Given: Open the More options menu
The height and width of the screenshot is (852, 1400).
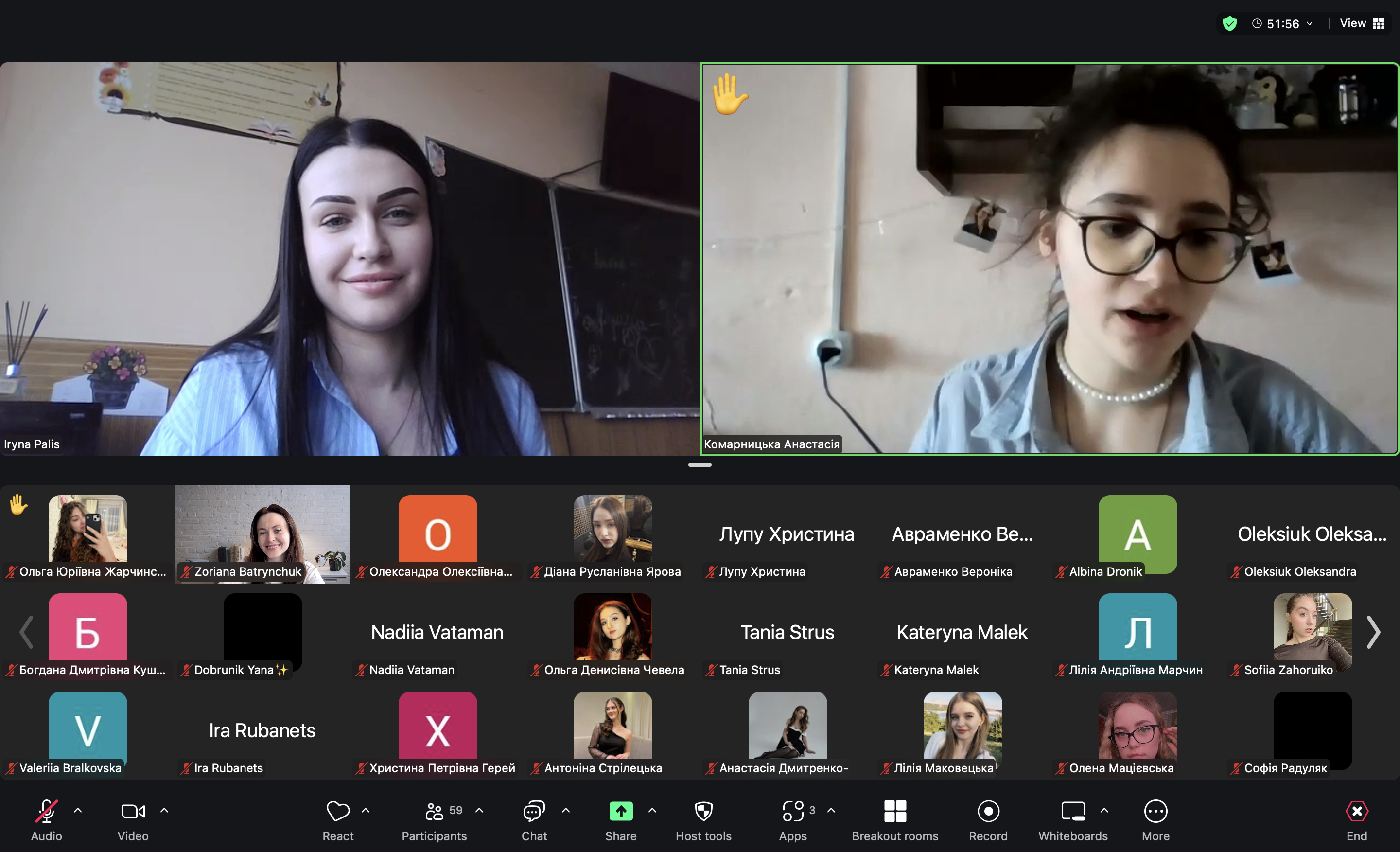Looking at the screenshot, I should [x=1155, y=820].
